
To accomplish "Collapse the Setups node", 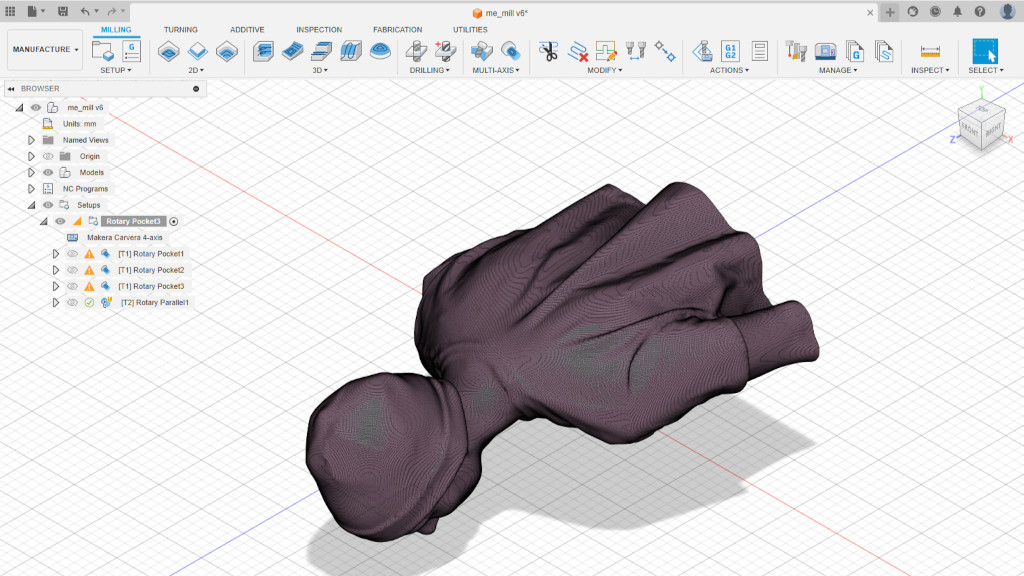I will (31, 205).
